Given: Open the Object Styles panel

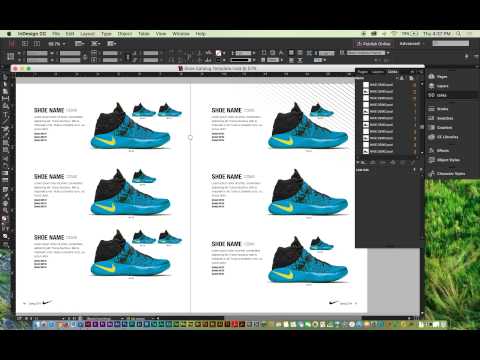Looking at the screenshot, I should [x=444, y=160].
